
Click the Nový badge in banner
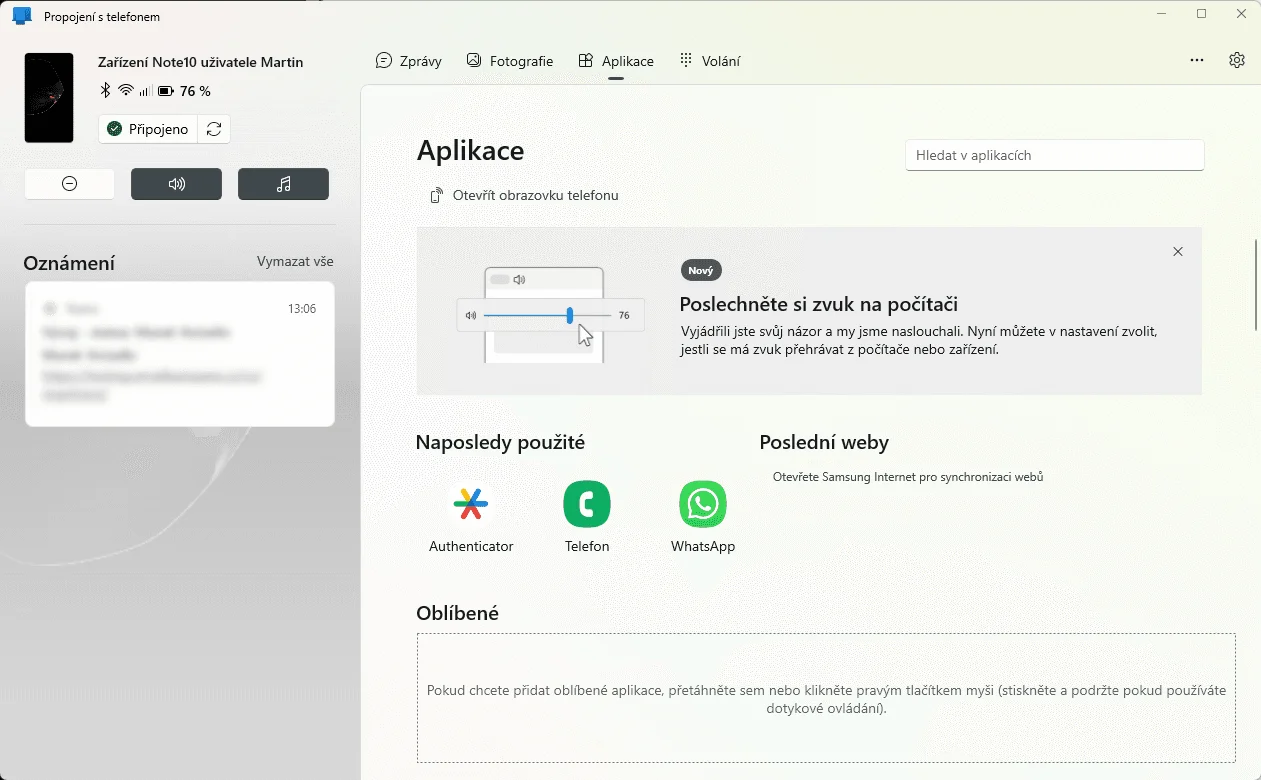(x=701, y=270)
